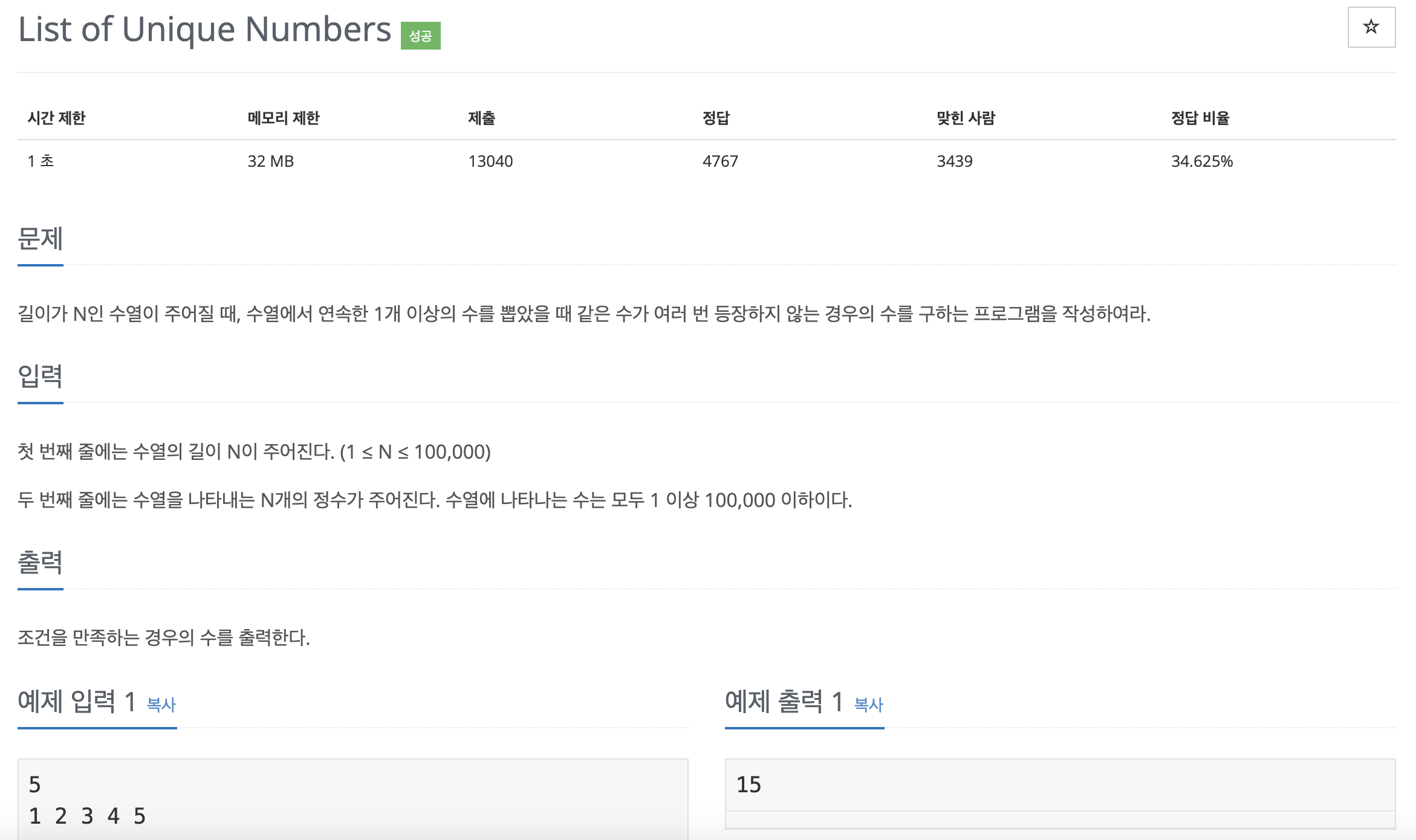Copy sample input via 복사 link
Viewport: 1416px width, 840px height.
point(161,704)
